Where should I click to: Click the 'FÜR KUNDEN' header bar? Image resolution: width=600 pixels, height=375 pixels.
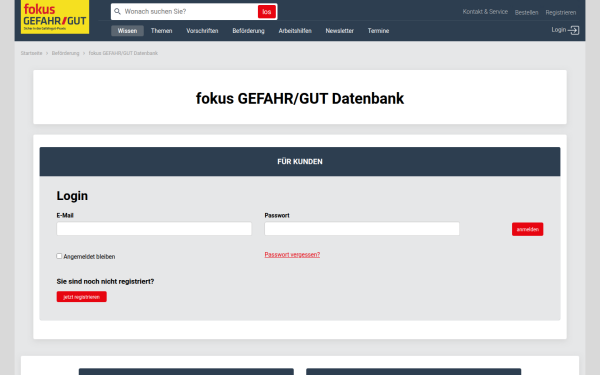(300, 161)
